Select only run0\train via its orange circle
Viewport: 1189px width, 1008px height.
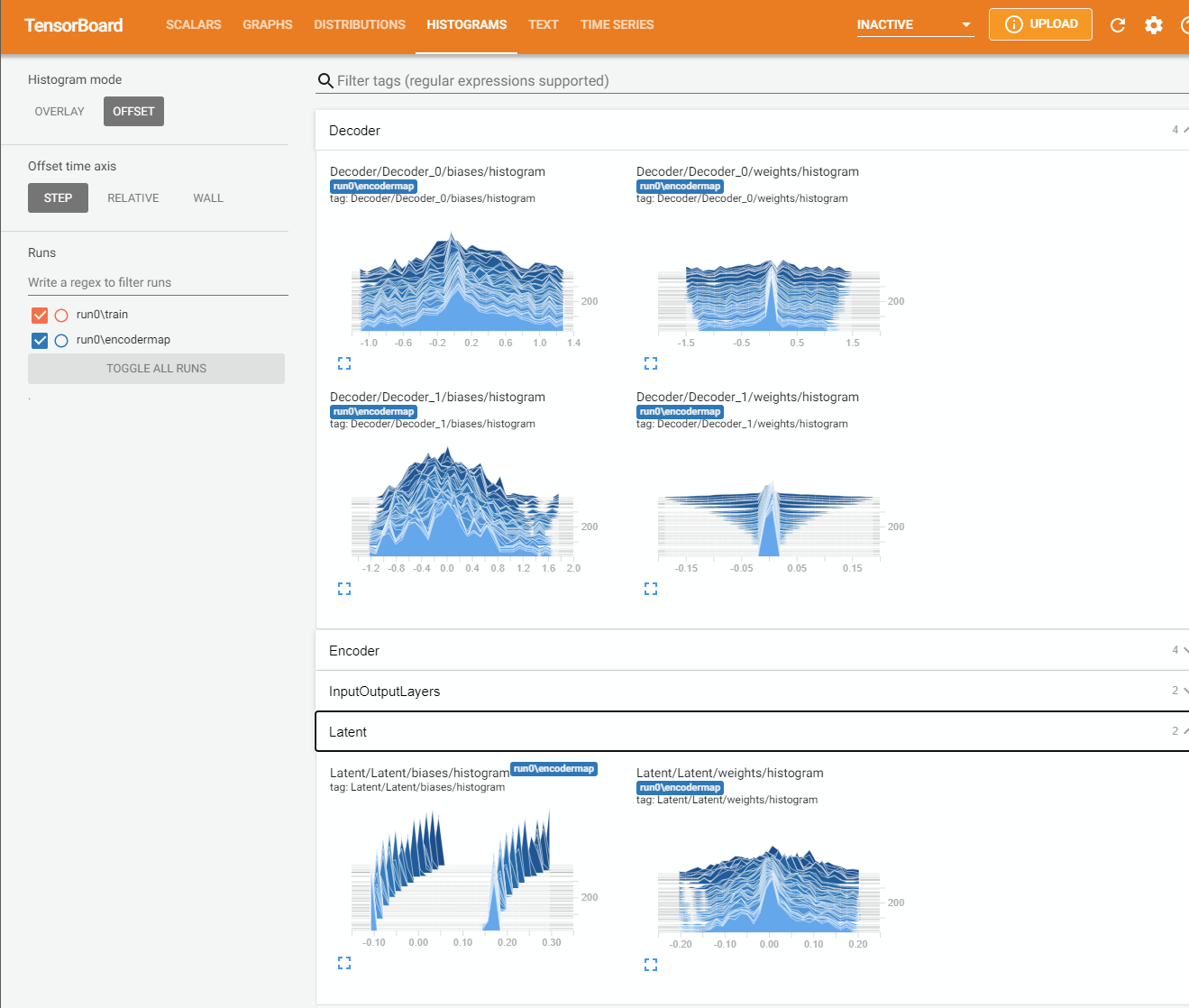(61, 316)
